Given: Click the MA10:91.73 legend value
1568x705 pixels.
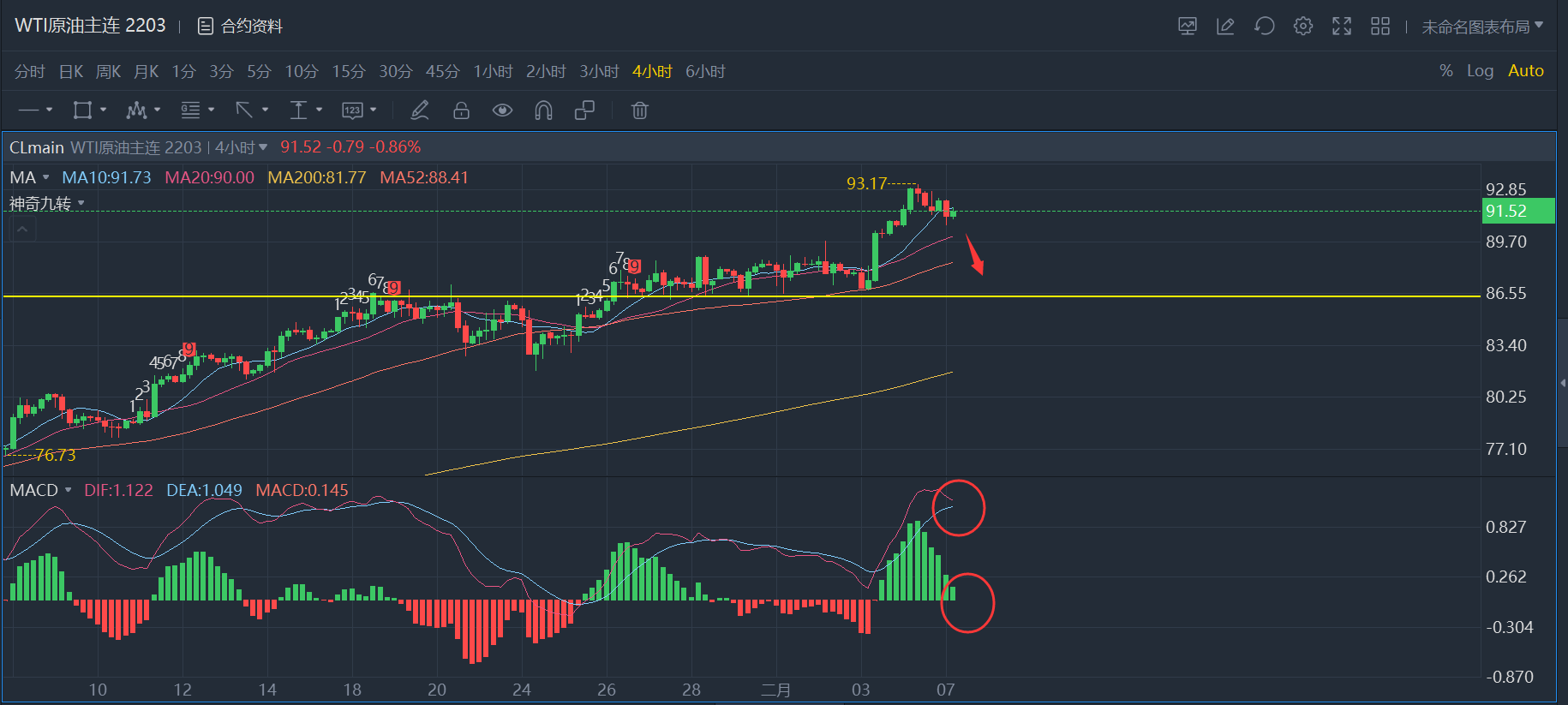Looking at the screenshot, I should 106,177.
